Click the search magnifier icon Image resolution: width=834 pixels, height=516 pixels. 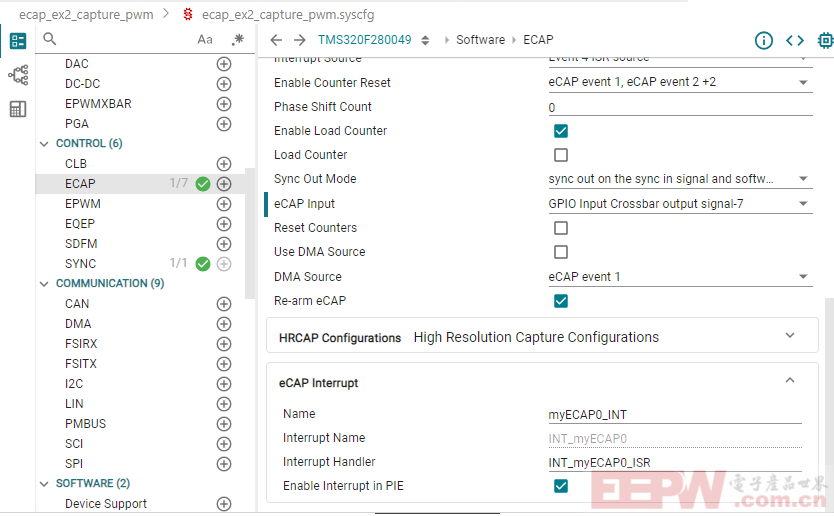(49, 39)
